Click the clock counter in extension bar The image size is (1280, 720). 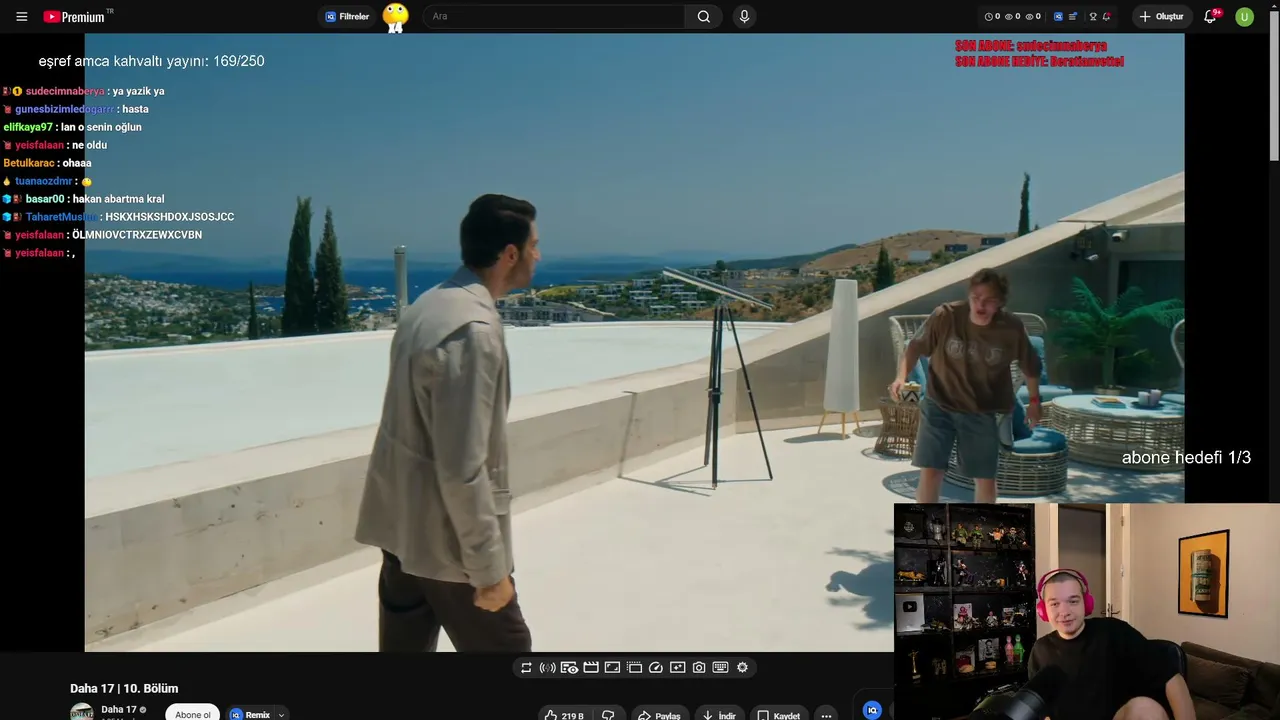pyautogui.click(x=992, y=17)
